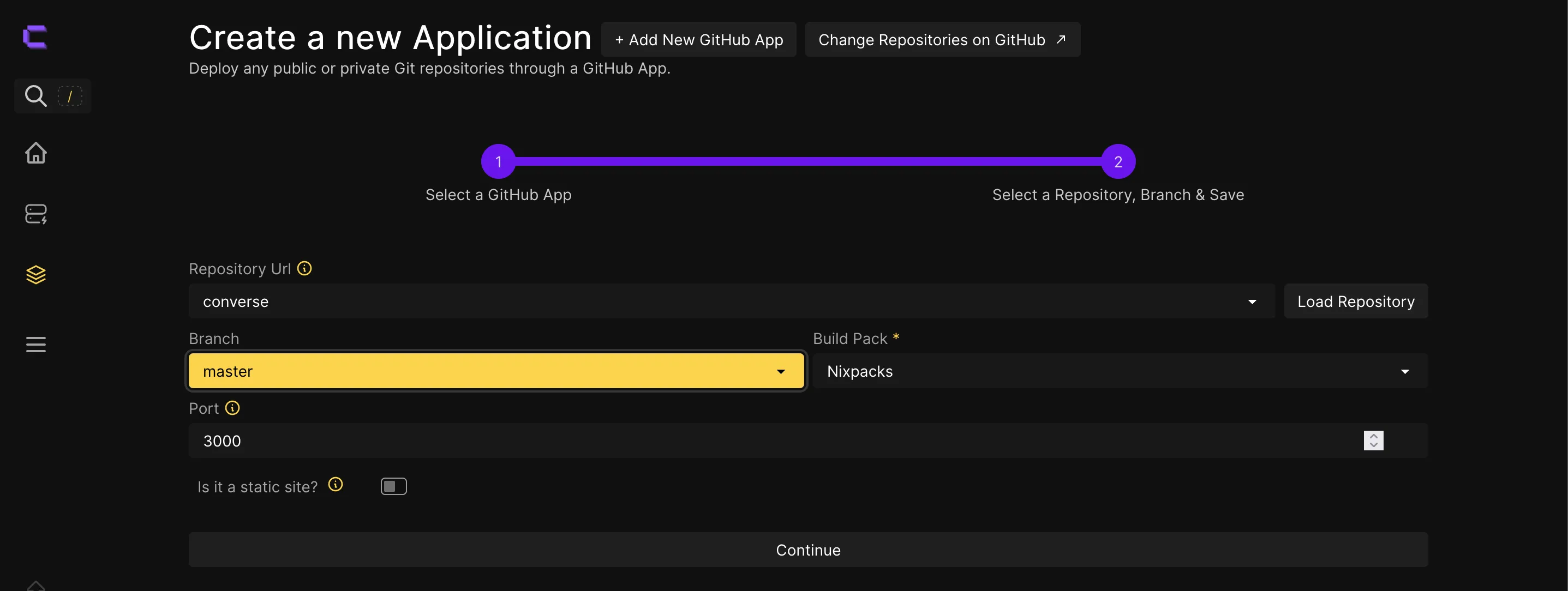Viewport: 1568px width, 591px height.
Task: Click the static site info icon
Action: [336, 485]
